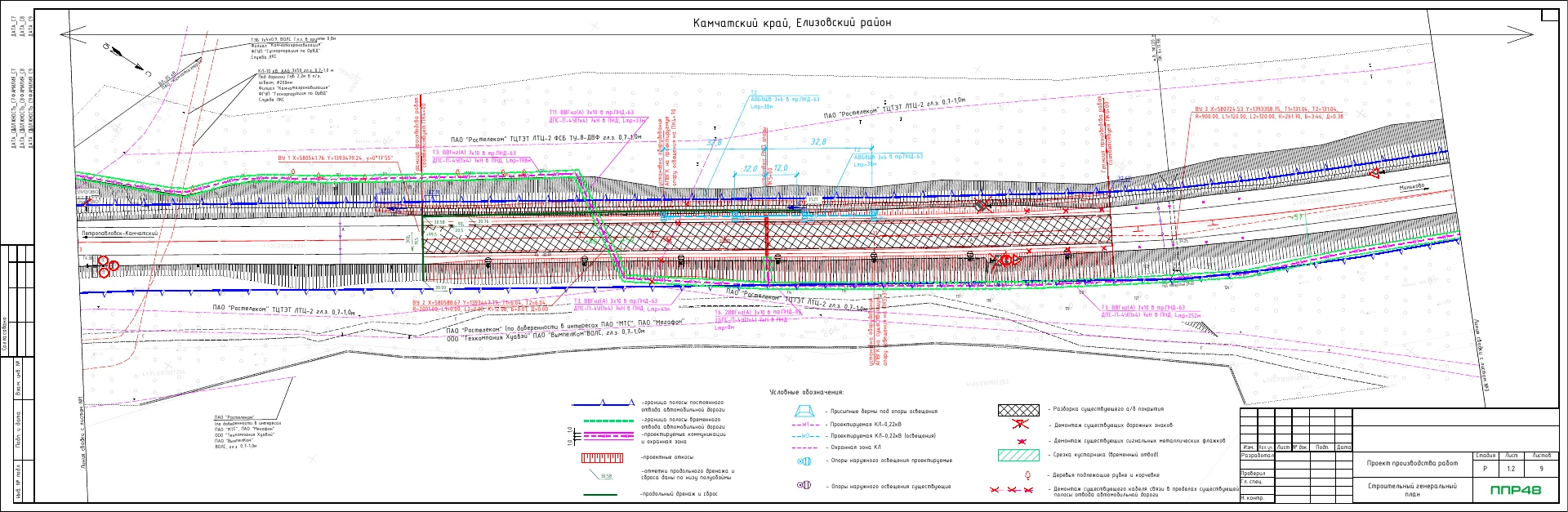
Task: Click the 'Охранная зона КЛ' legend text
Action: [857, 447]
